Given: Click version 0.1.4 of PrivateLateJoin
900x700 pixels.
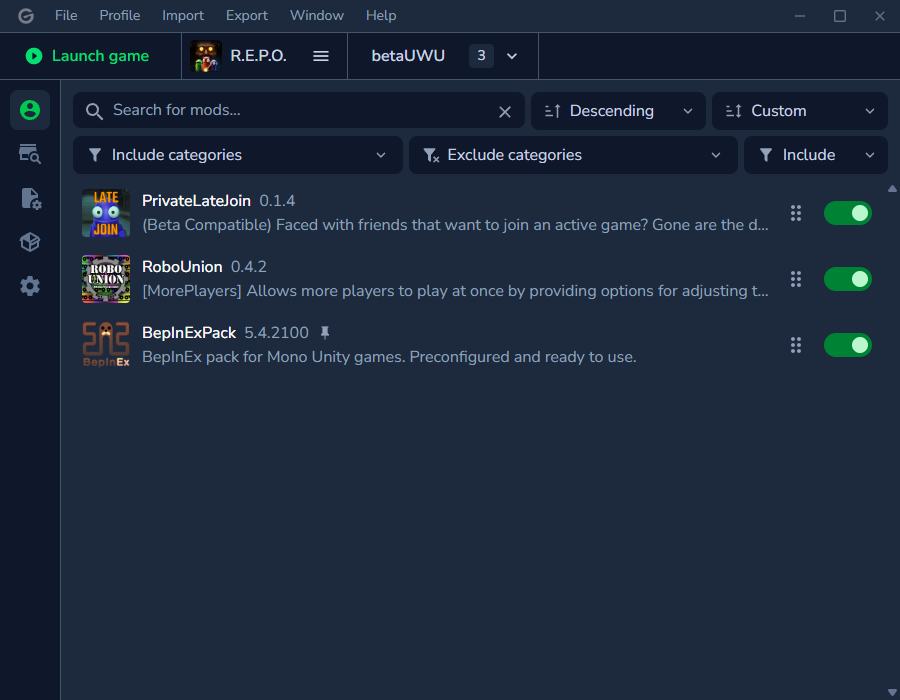Looking at the screenshot, I should point(277,201).
